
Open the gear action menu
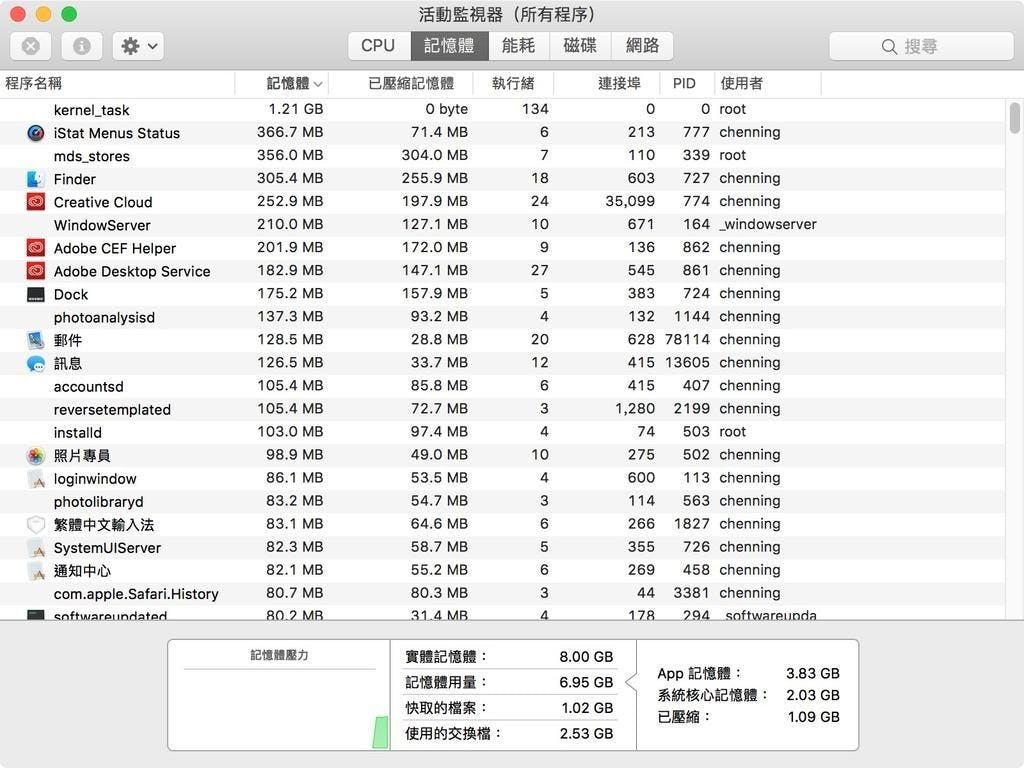[138, 46]
